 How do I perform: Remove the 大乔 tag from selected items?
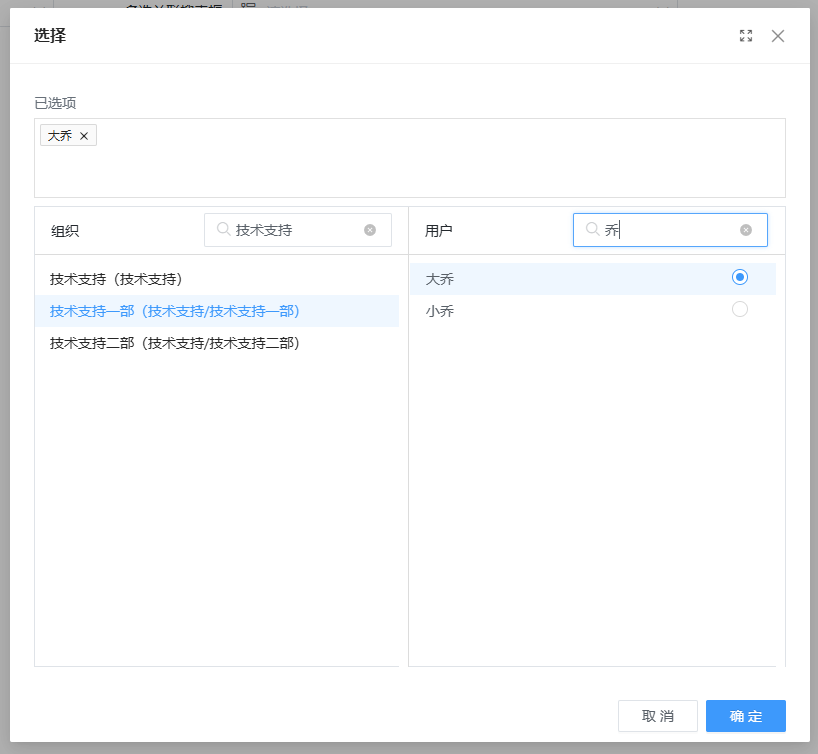pyautogui.click(x=84, y=136)
